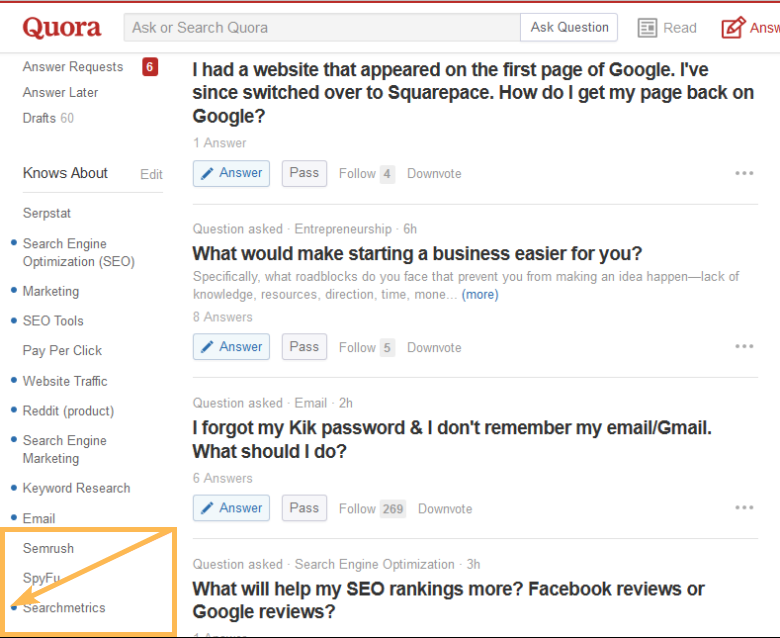Select the Marketing topic

(x=51, y=291)
